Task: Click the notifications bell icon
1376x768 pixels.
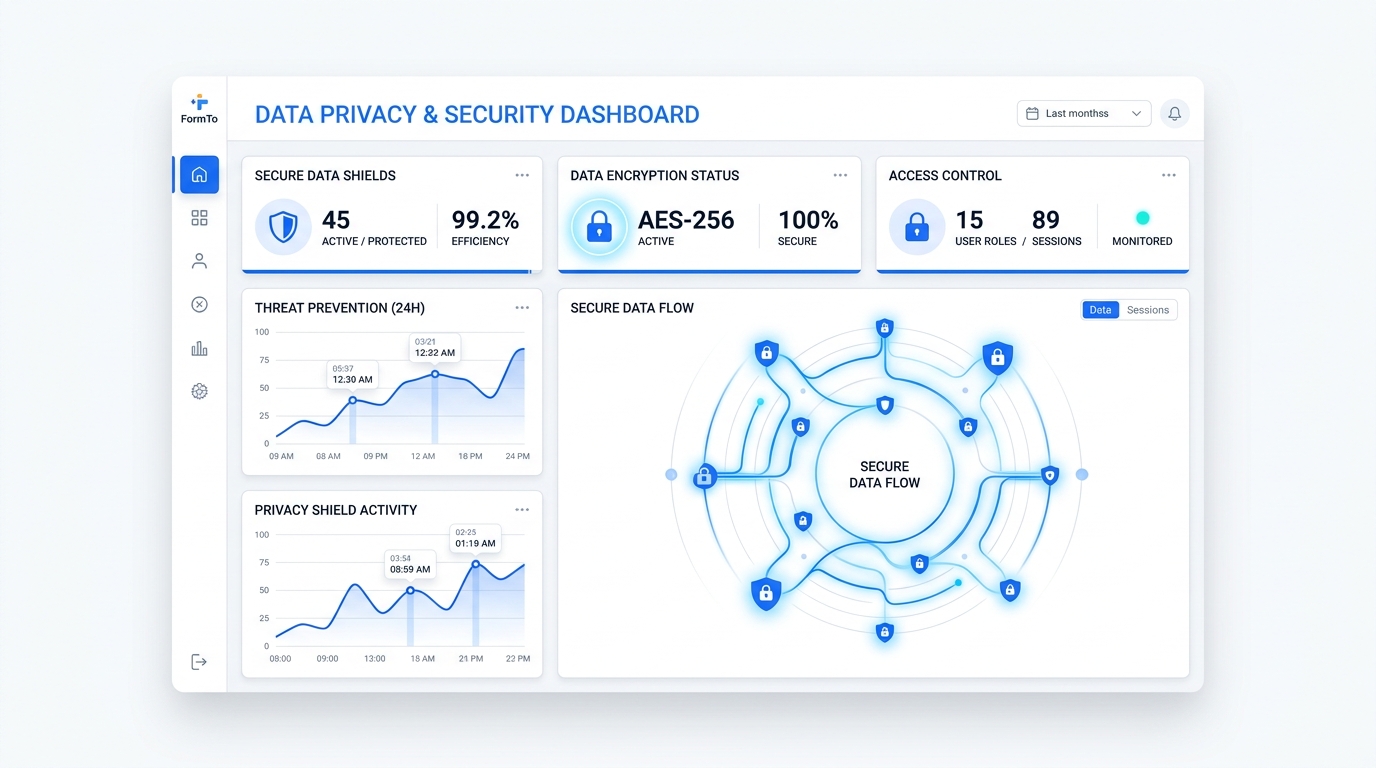Action: (x=1174, y=113)
